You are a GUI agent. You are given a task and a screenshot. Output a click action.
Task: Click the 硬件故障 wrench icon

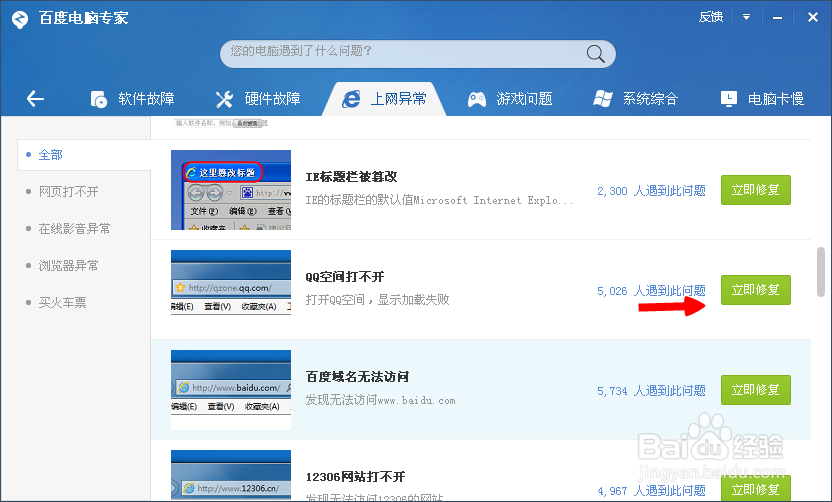[224, 99]
